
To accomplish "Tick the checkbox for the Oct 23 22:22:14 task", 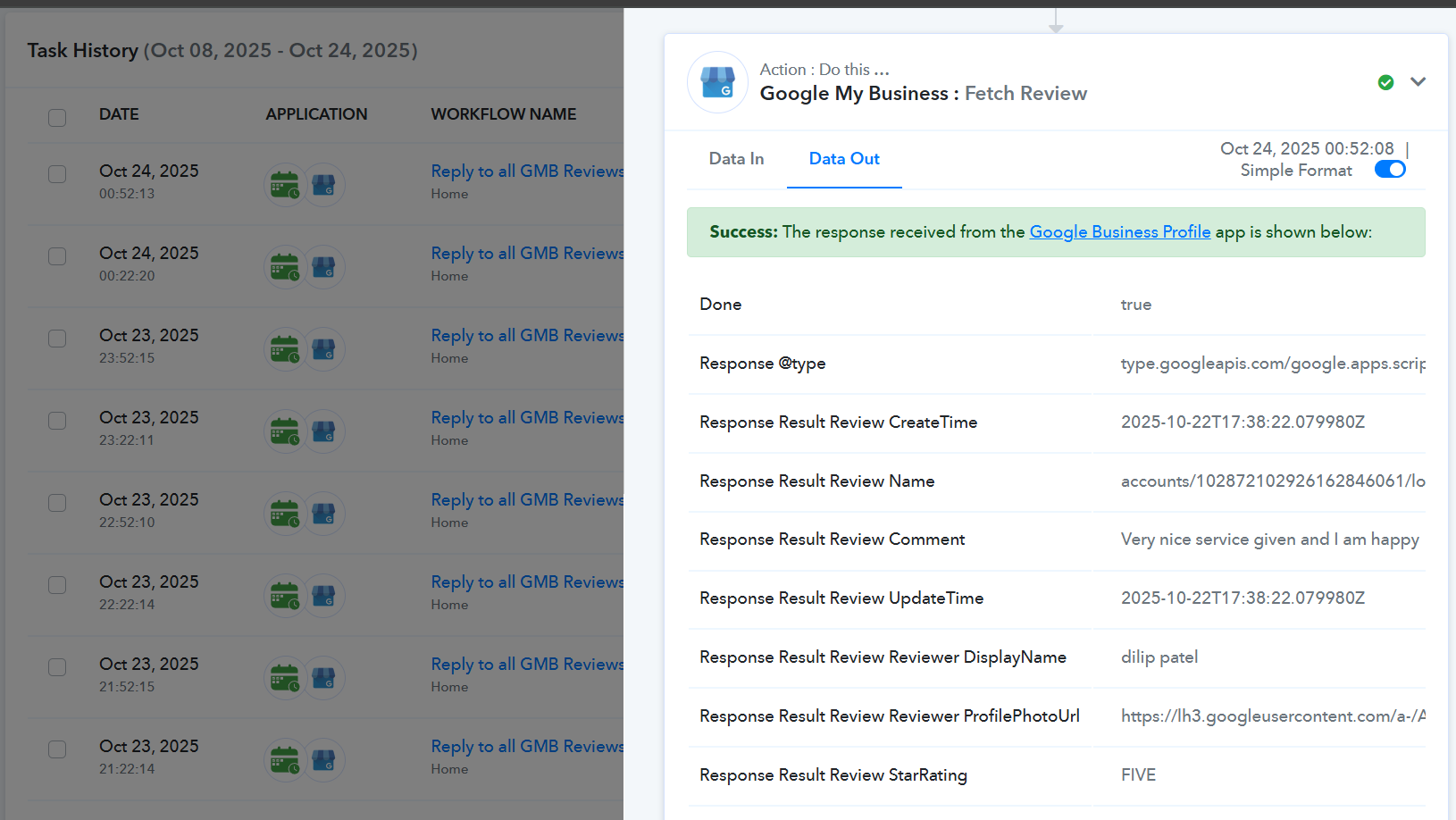I will [x=57, y=585].
